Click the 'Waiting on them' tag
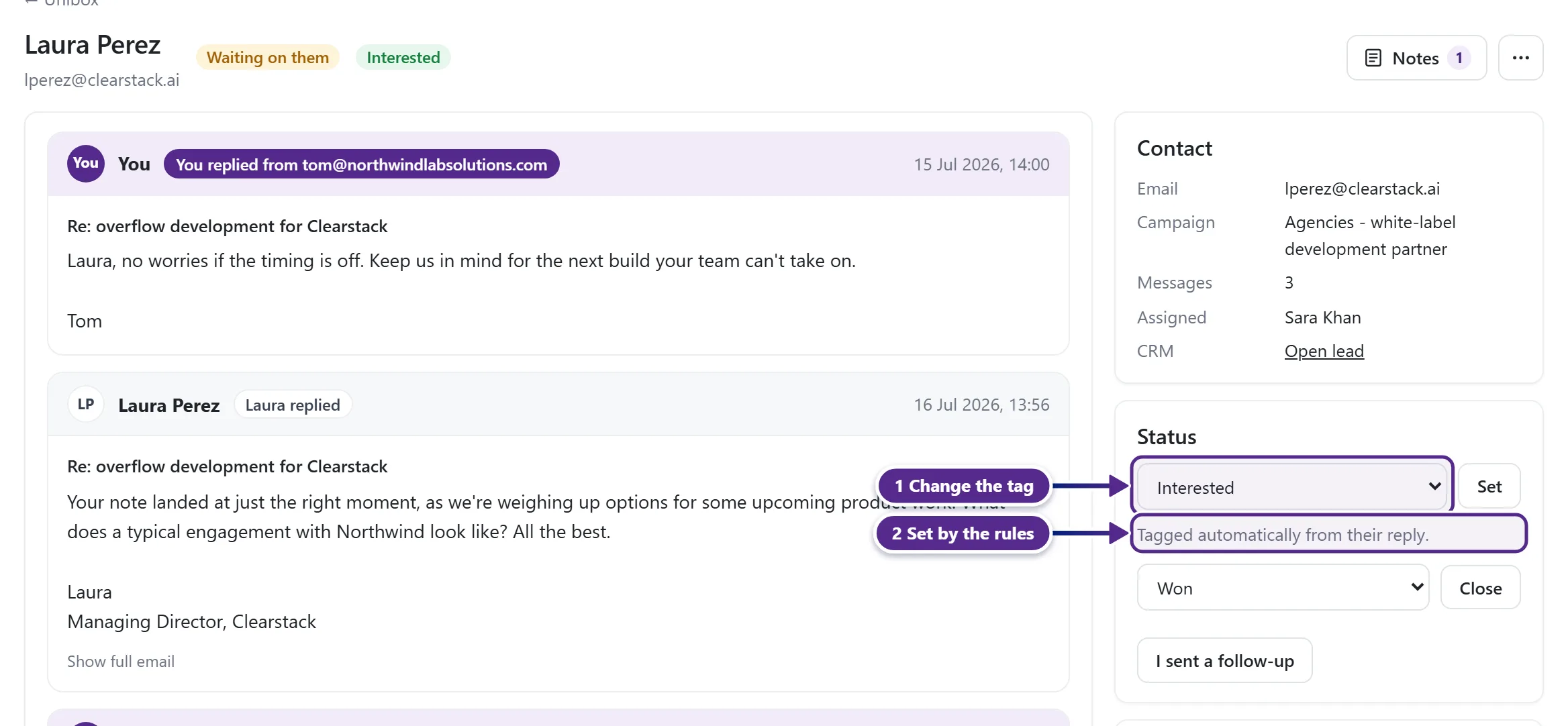The width and height of the screenshot is (1568, 726). click(268, 57)
